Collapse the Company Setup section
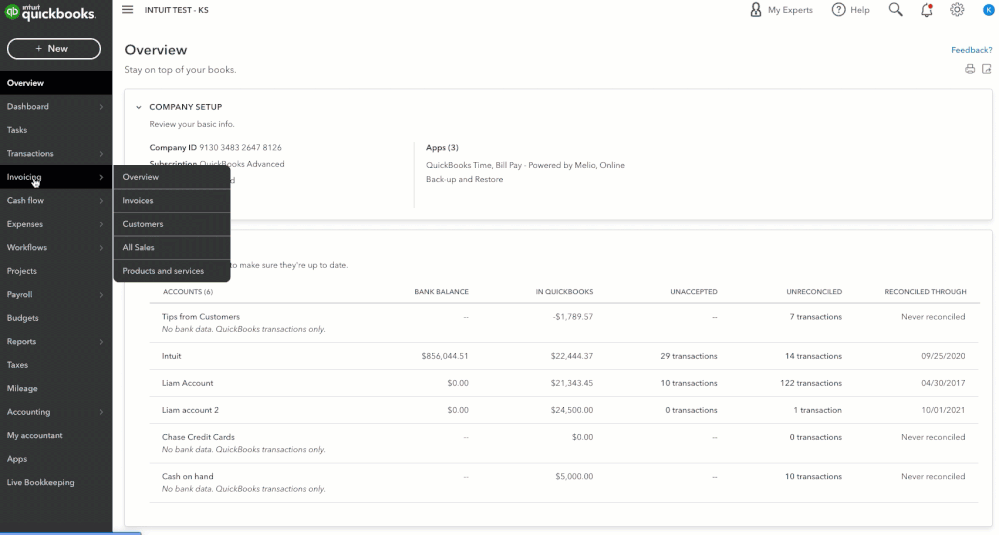This screenshot has height=535, width=999. pyautogui.click(x=138, y=107)
